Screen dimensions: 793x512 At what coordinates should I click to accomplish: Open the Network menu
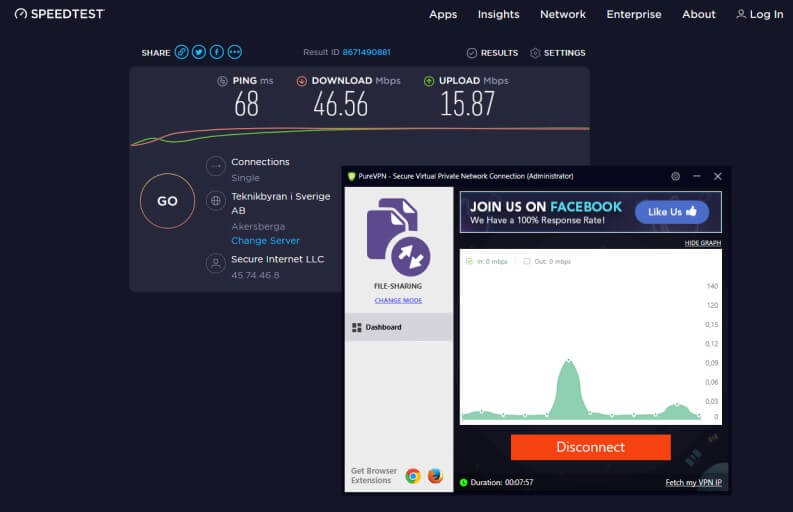[563, 15]
